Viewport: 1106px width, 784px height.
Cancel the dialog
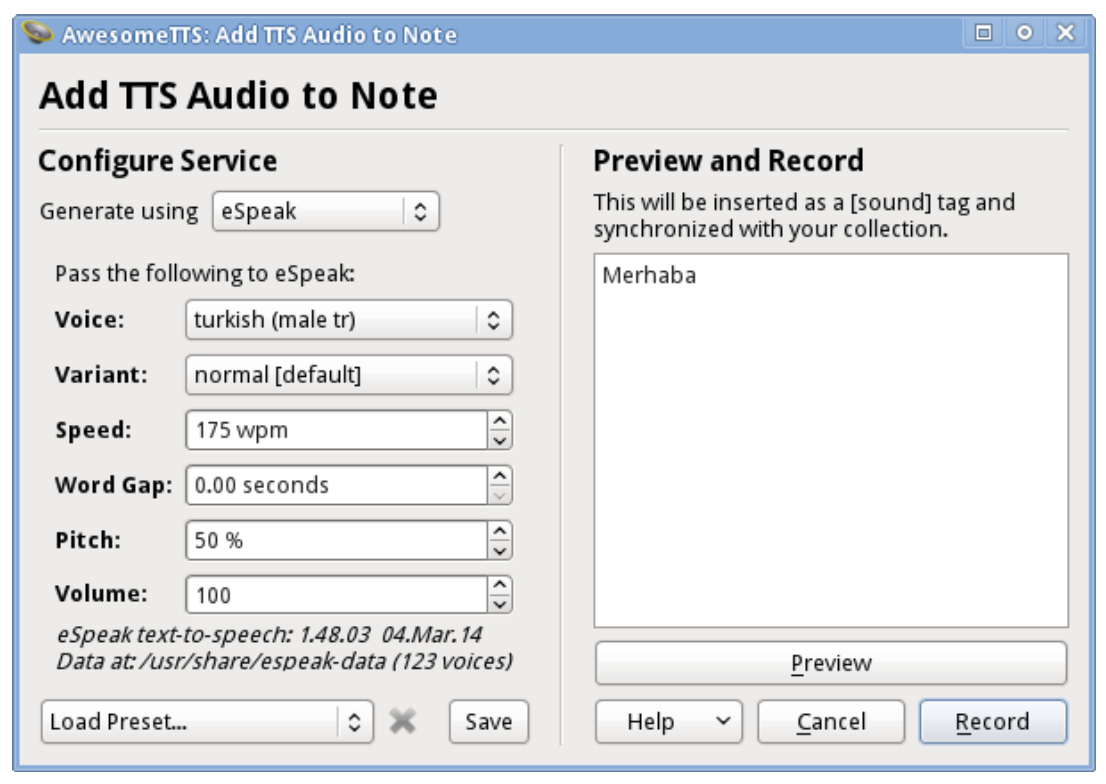coord(831,721)
